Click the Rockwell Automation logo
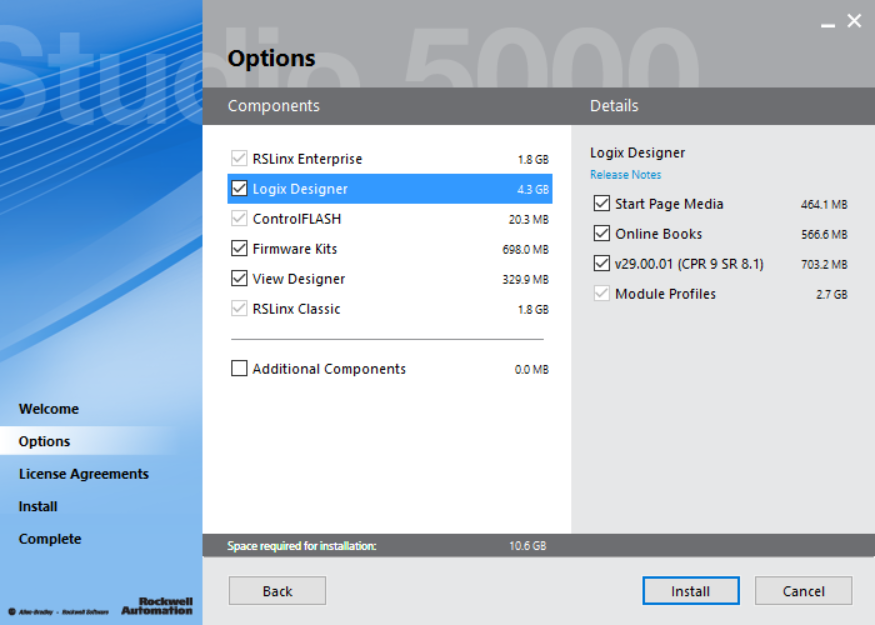Screen dimensions: 875x625 [x=157, y=606]
